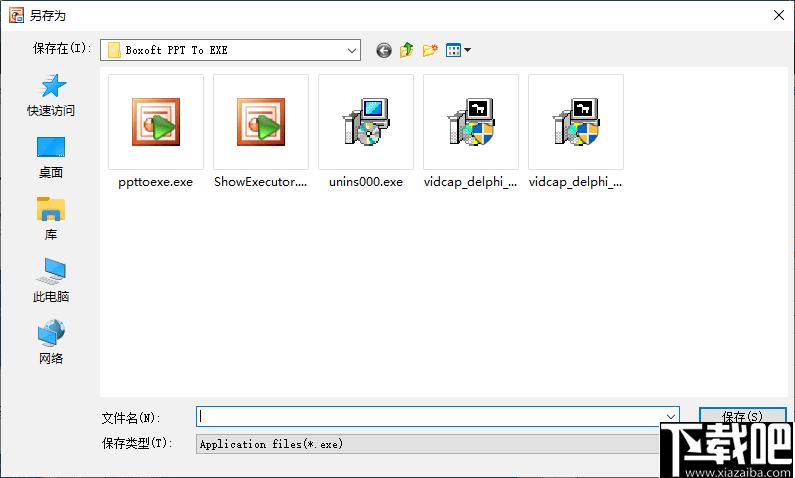Screen dimensions: 795x478
Task: Select ppttoexe.exe file icon
Action: [x=156, y=122]
